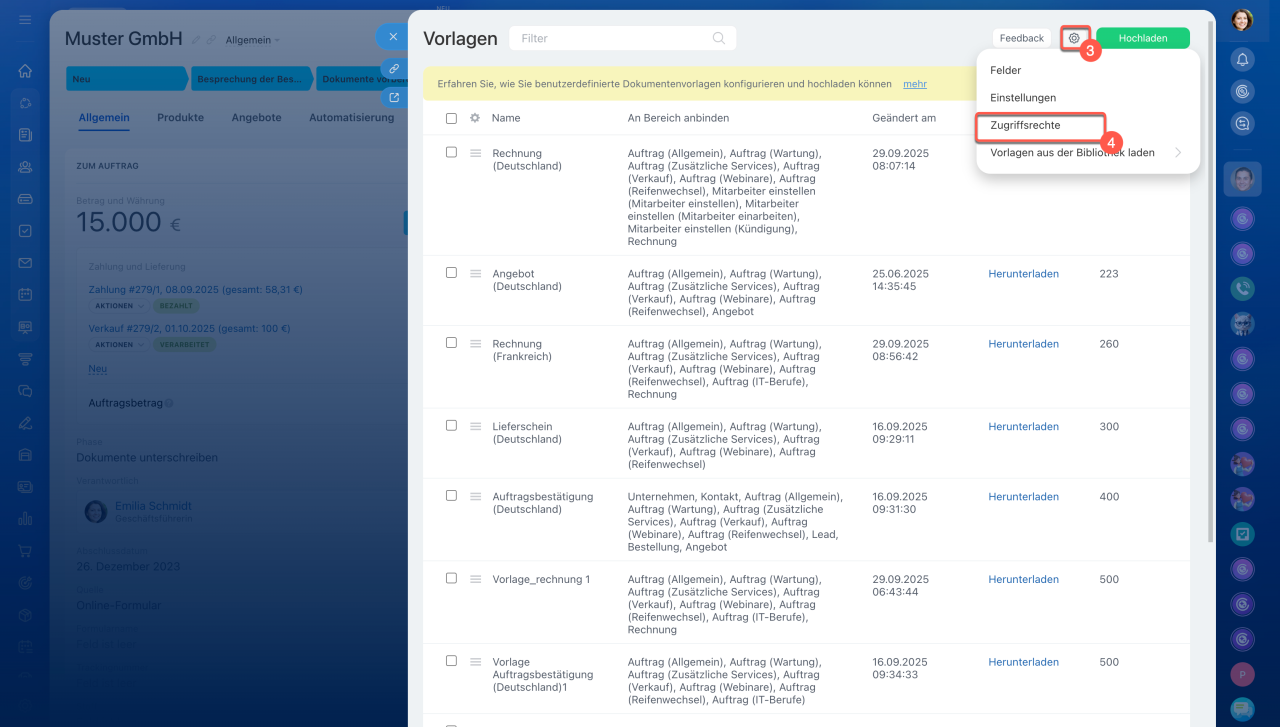This screenshot has width=1280, height=727.
Task: Open the chat bubbles icon in the left sidebar
Action: click(x=25, y=391)
